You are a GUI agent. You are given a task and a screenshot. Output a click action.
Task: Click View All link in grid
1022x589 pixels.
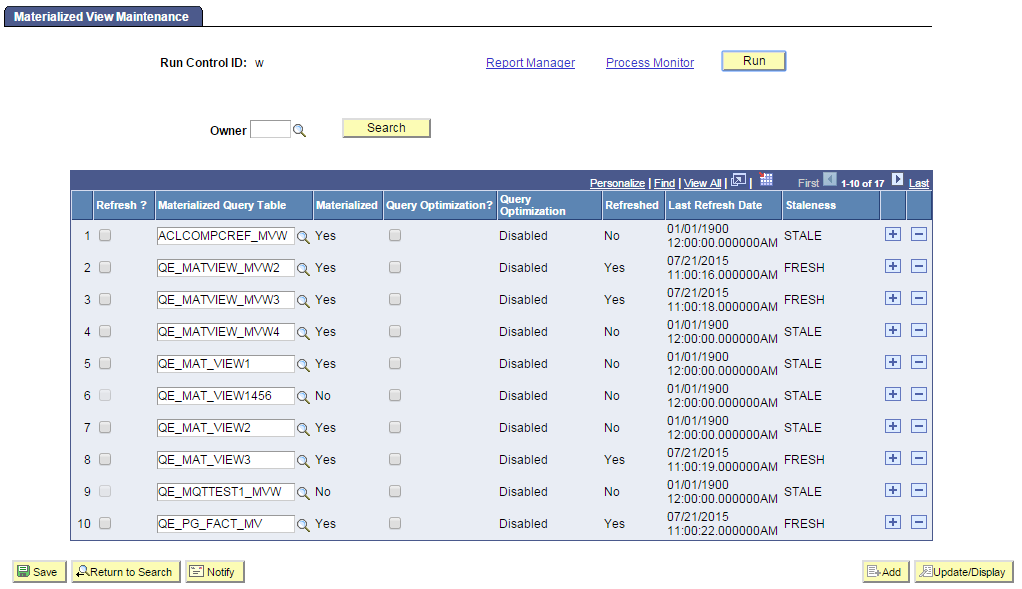click(x=703, y=184)
